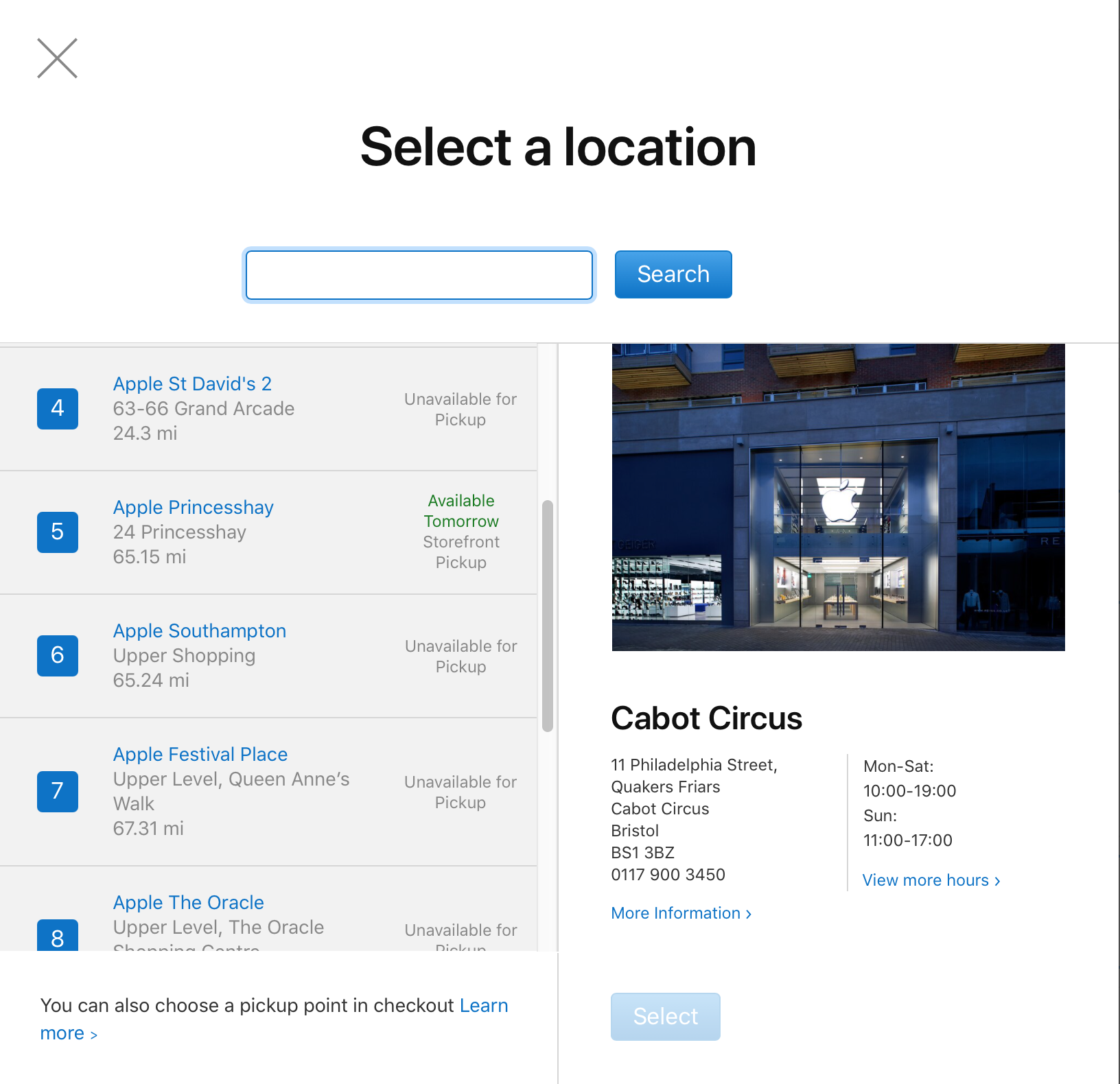This screenshot has width=1120, height=1084.
Task: Click Unavailable for Pickup next to Festival Place
Action: [460, 792]
